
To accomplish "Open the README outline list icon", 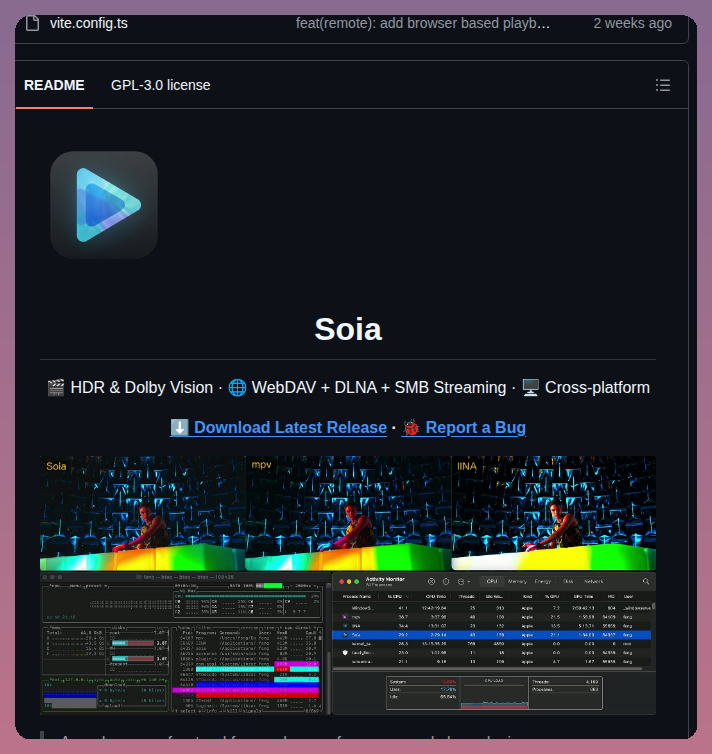I will pyautogui.click(x=663, y=85).
